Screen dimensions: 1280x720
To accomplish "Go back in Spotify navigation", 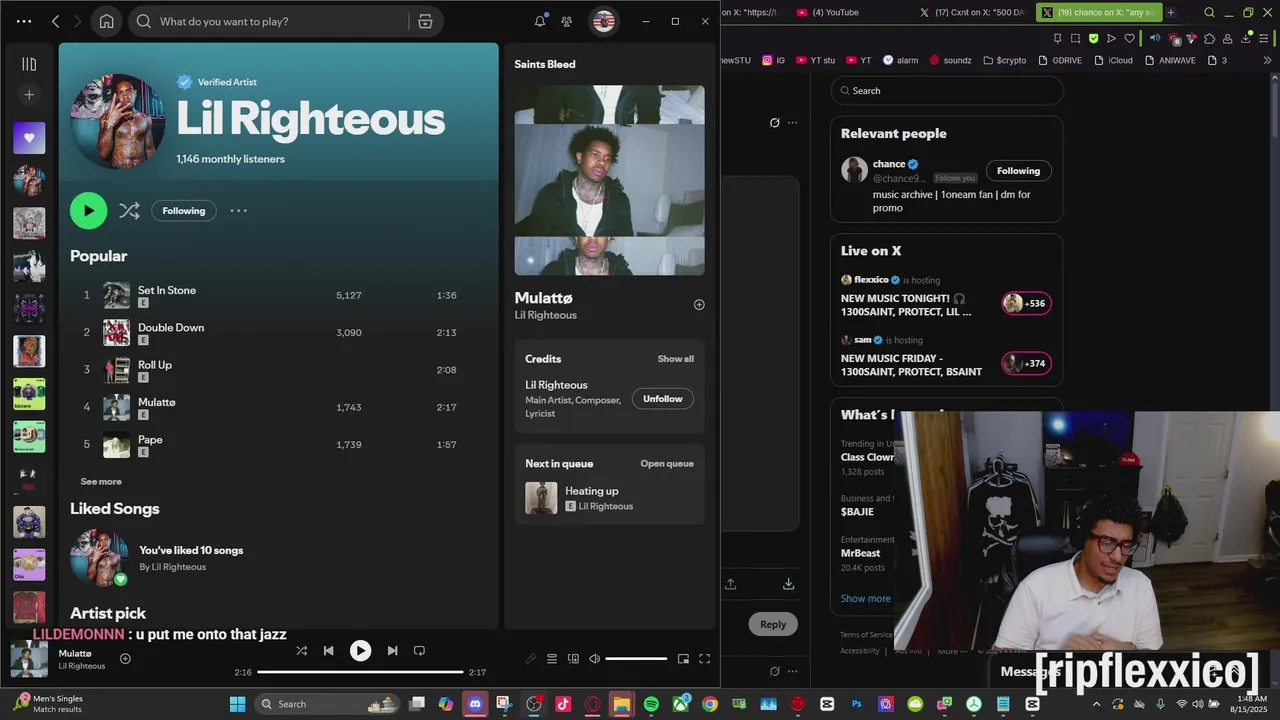I will (x=56, y=21).
